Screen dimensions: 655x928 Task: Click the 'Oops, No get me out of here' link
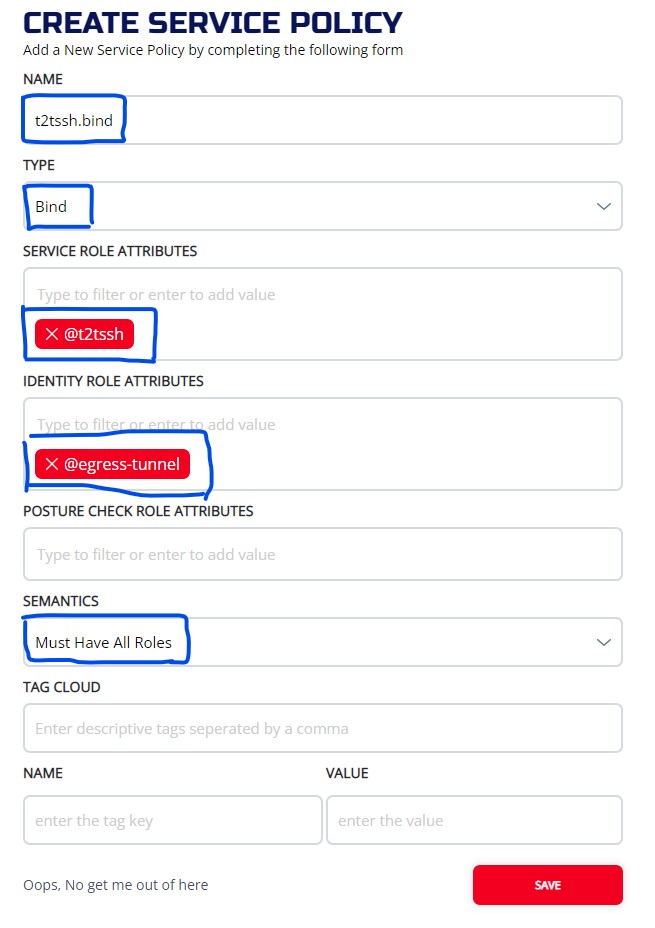coord(116,885)
